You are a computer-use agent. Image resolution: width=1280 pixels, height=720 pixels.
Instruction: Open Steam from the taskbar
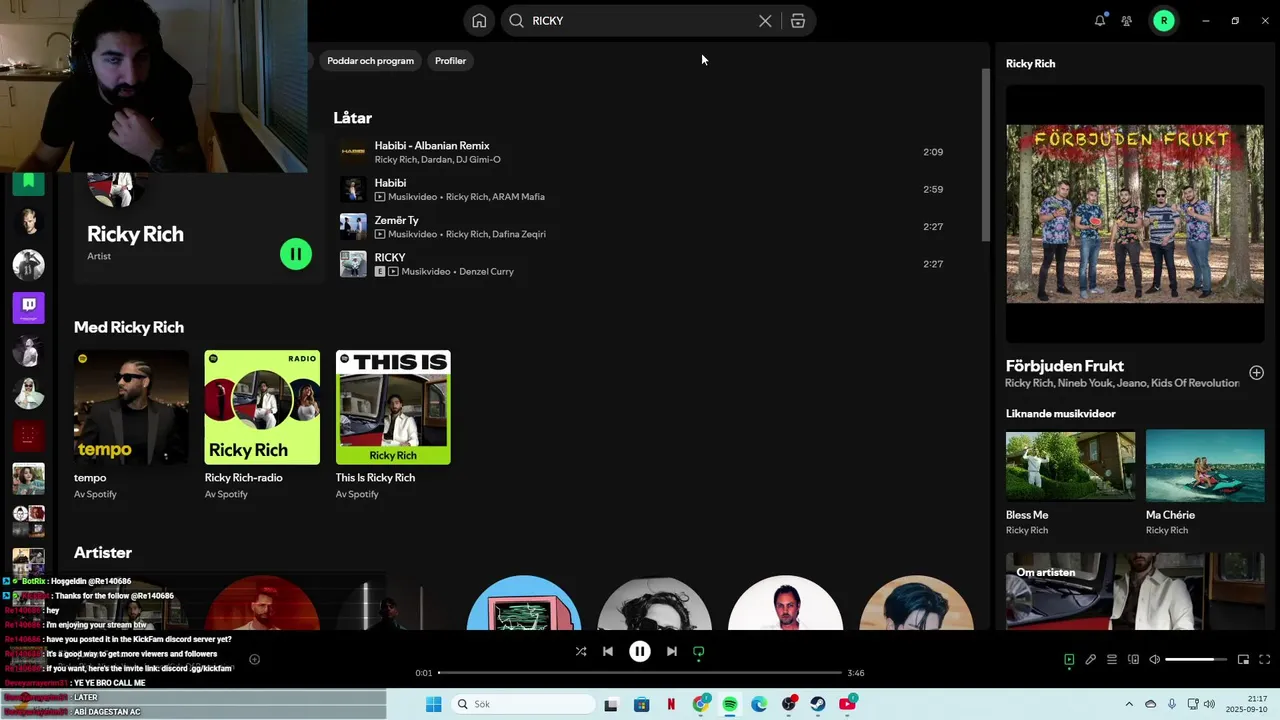pyautogui.click(x=818, y=705)
